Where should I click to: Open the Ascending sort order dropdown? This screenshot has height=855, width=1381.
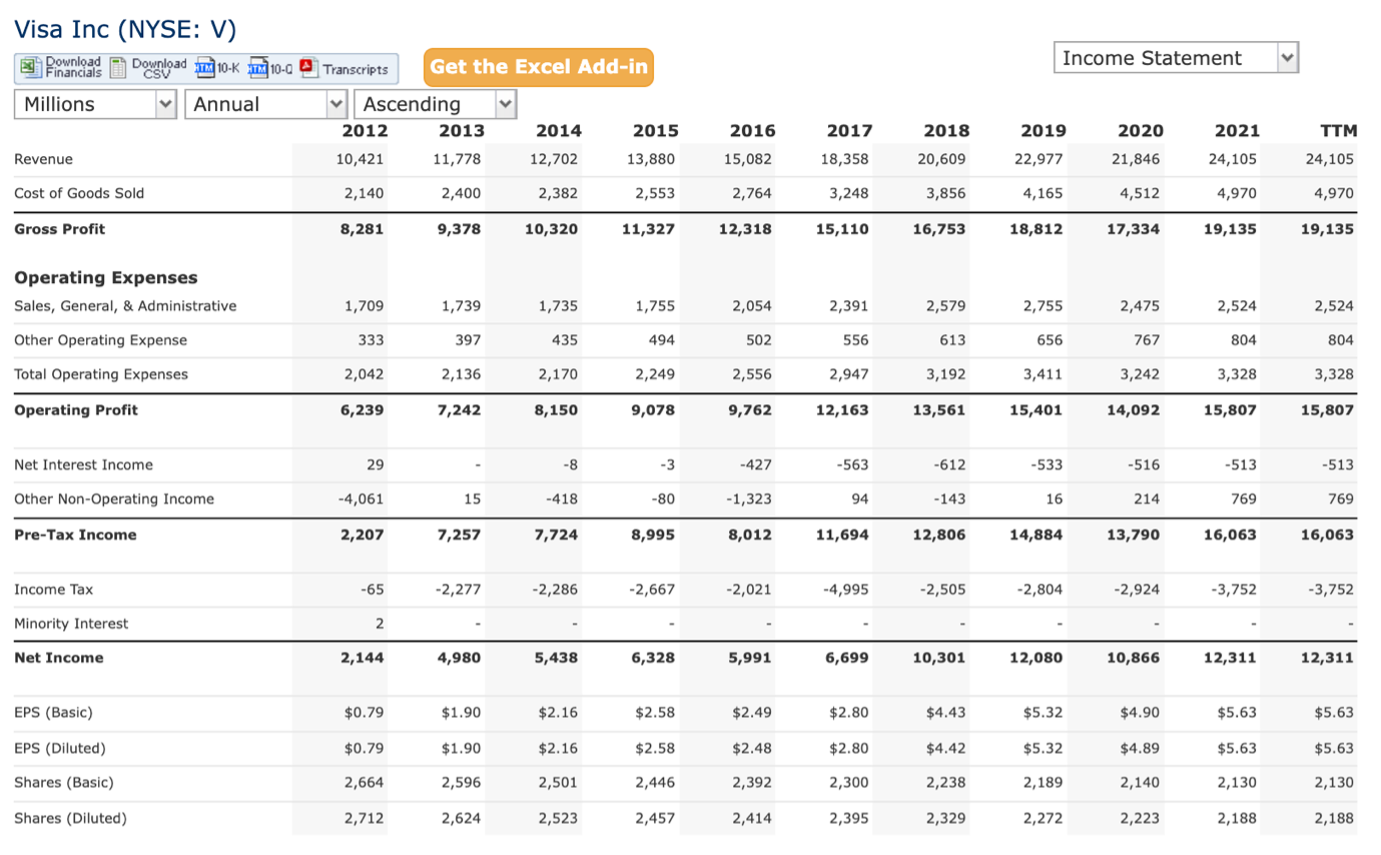[436, 104]
